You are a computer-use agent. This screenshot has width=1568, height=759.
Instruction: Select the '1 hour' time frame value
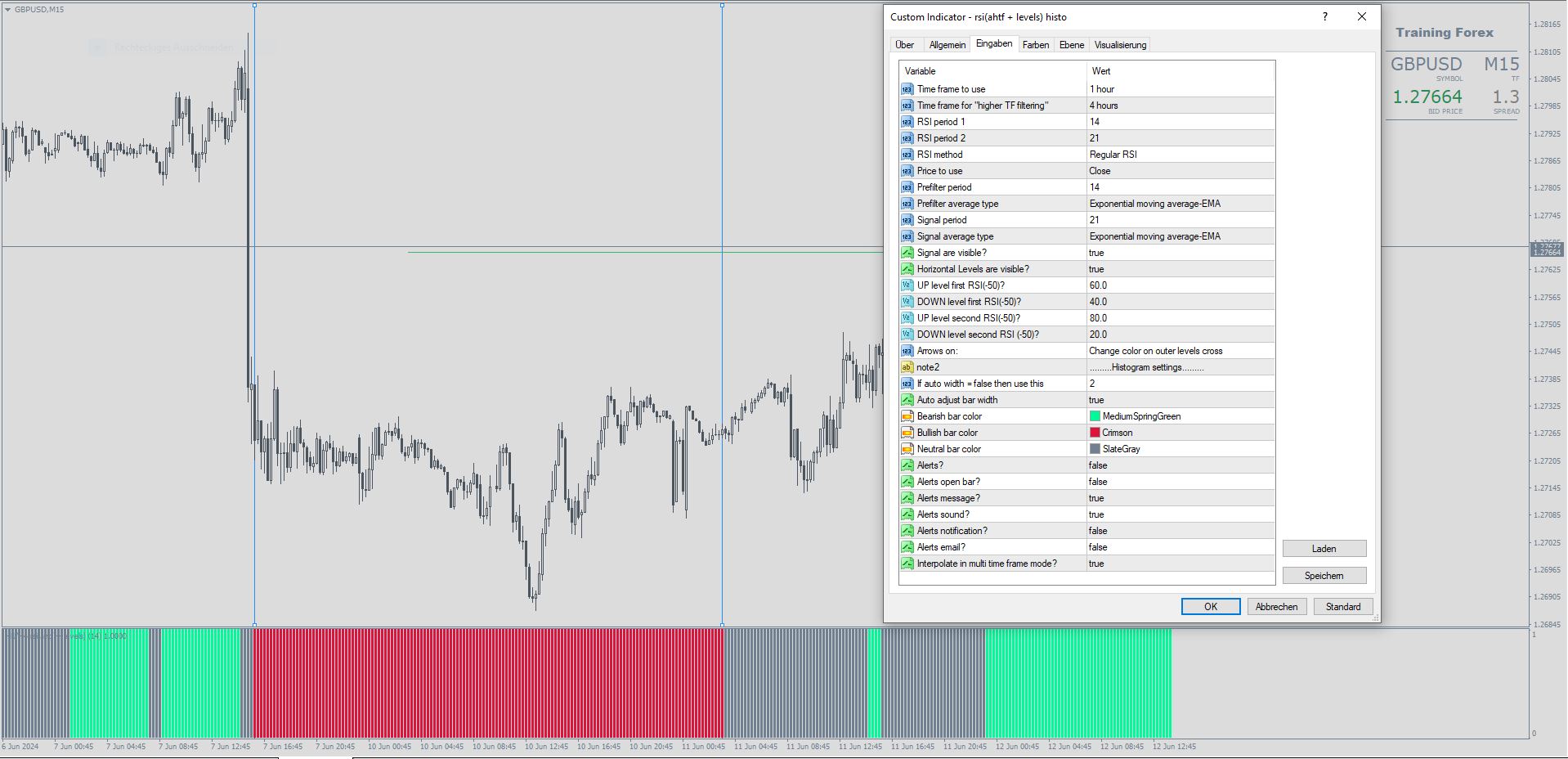(x=1102, y=89)
